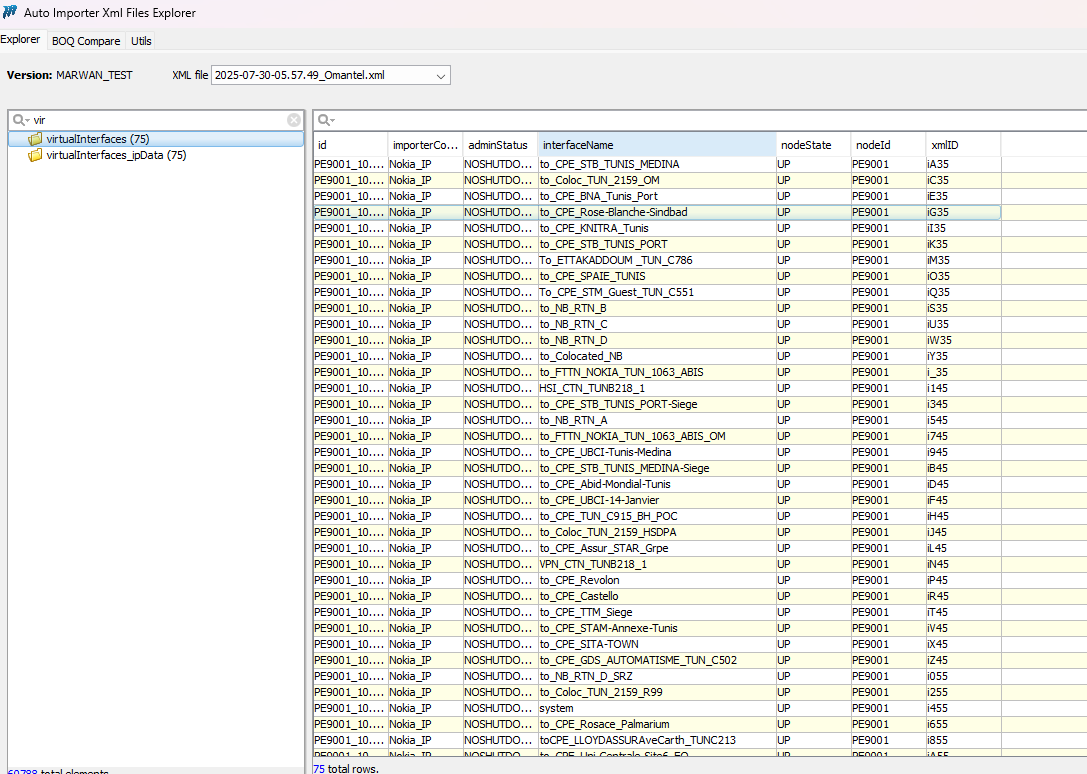Open the Utils tab
Image resolution: width=1087 pixels, height=774 pixels.
click(x=141, y=41)
